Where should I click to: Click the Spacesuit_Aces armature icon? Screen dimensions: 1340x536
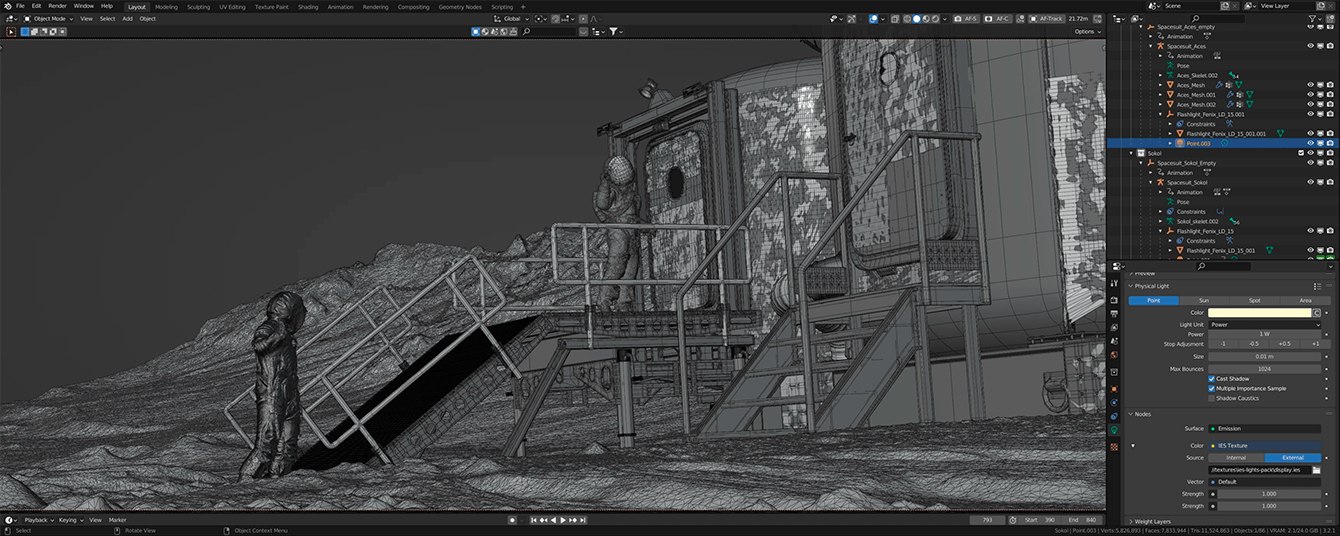[1161, 46]
